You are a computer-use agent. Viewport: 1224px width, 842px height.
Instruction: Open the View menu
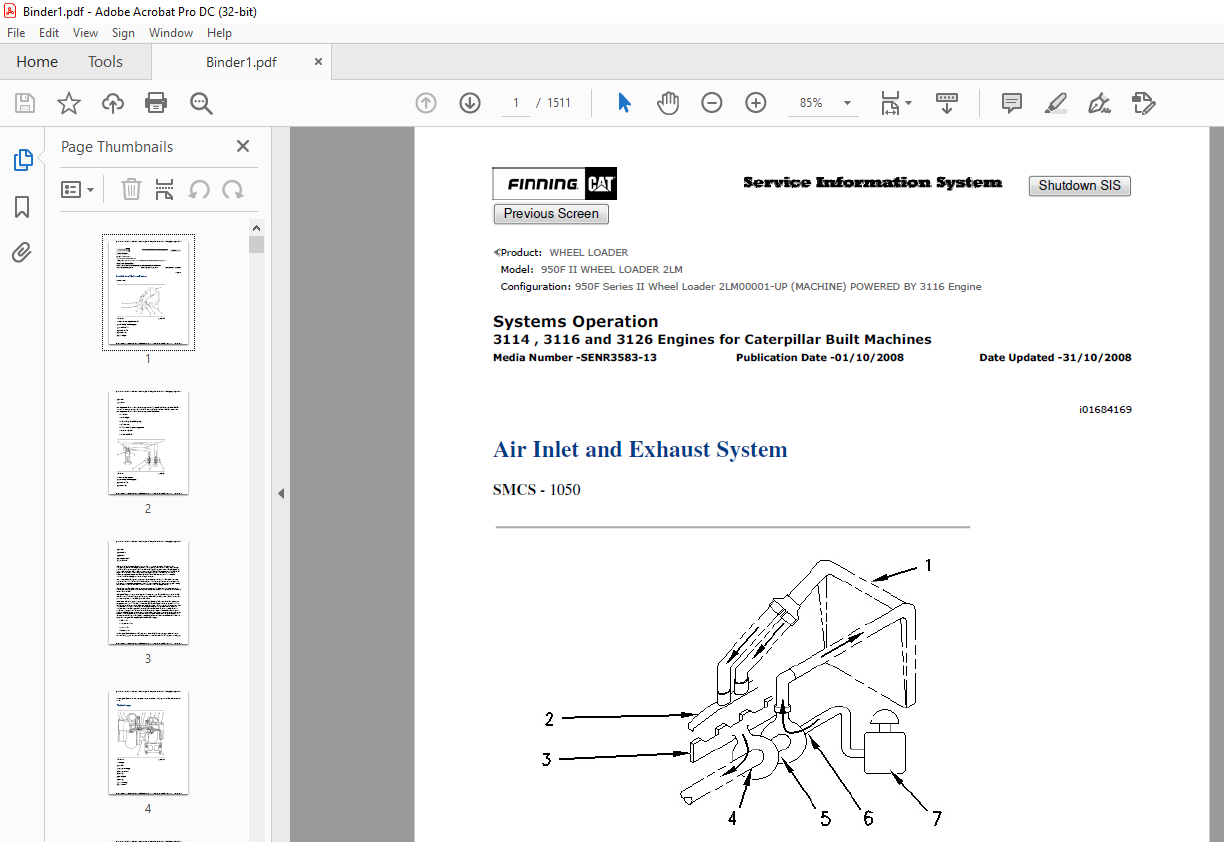(x=85, y=33)
